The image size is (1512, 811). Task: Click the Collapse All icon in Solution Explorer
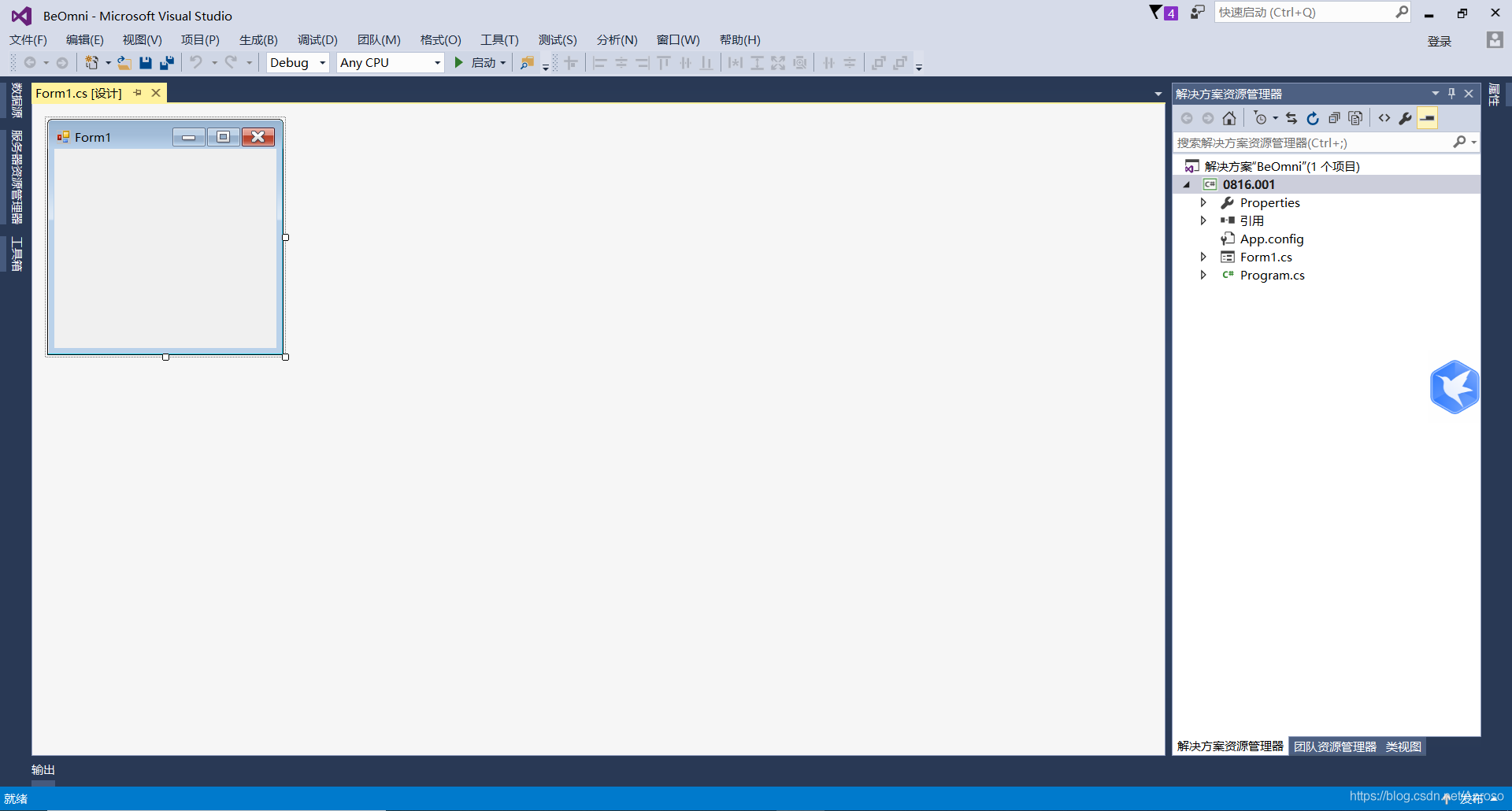(x=1334, y=118)
